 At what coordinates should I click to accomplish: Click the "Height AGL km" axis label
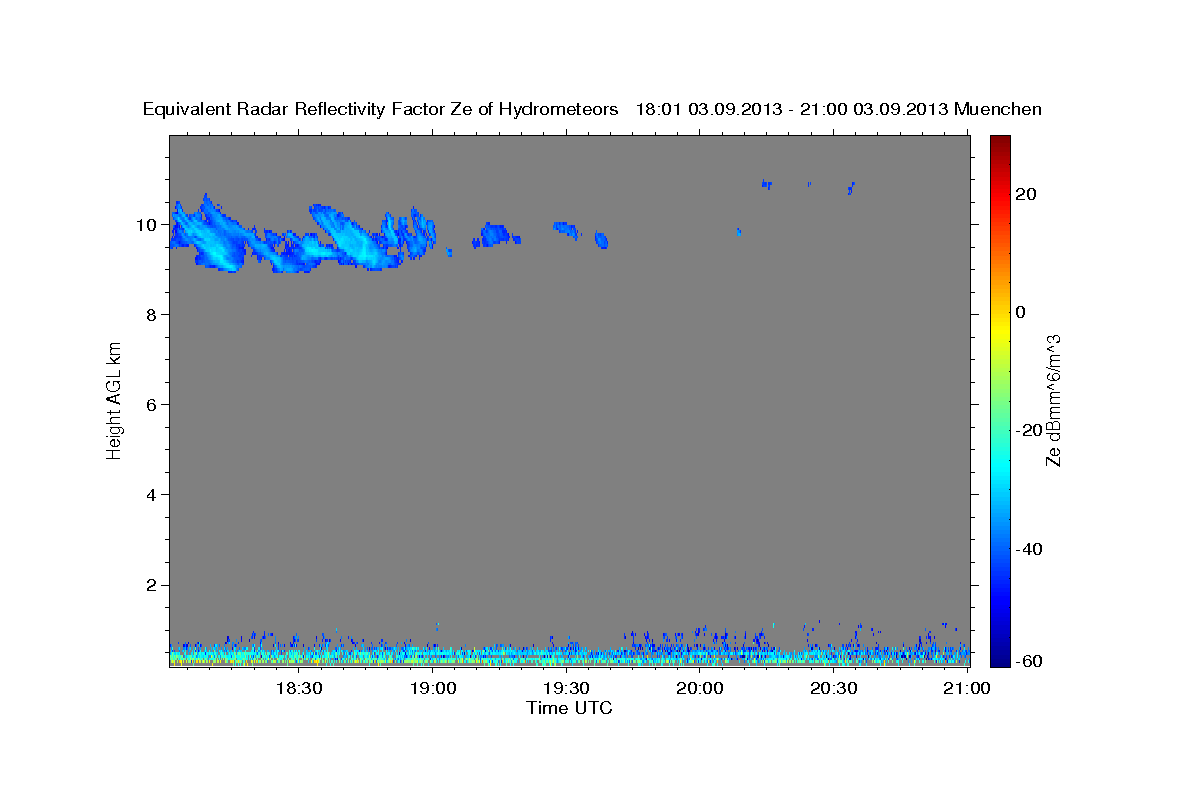pyautogui.click(x=115, y=399)
